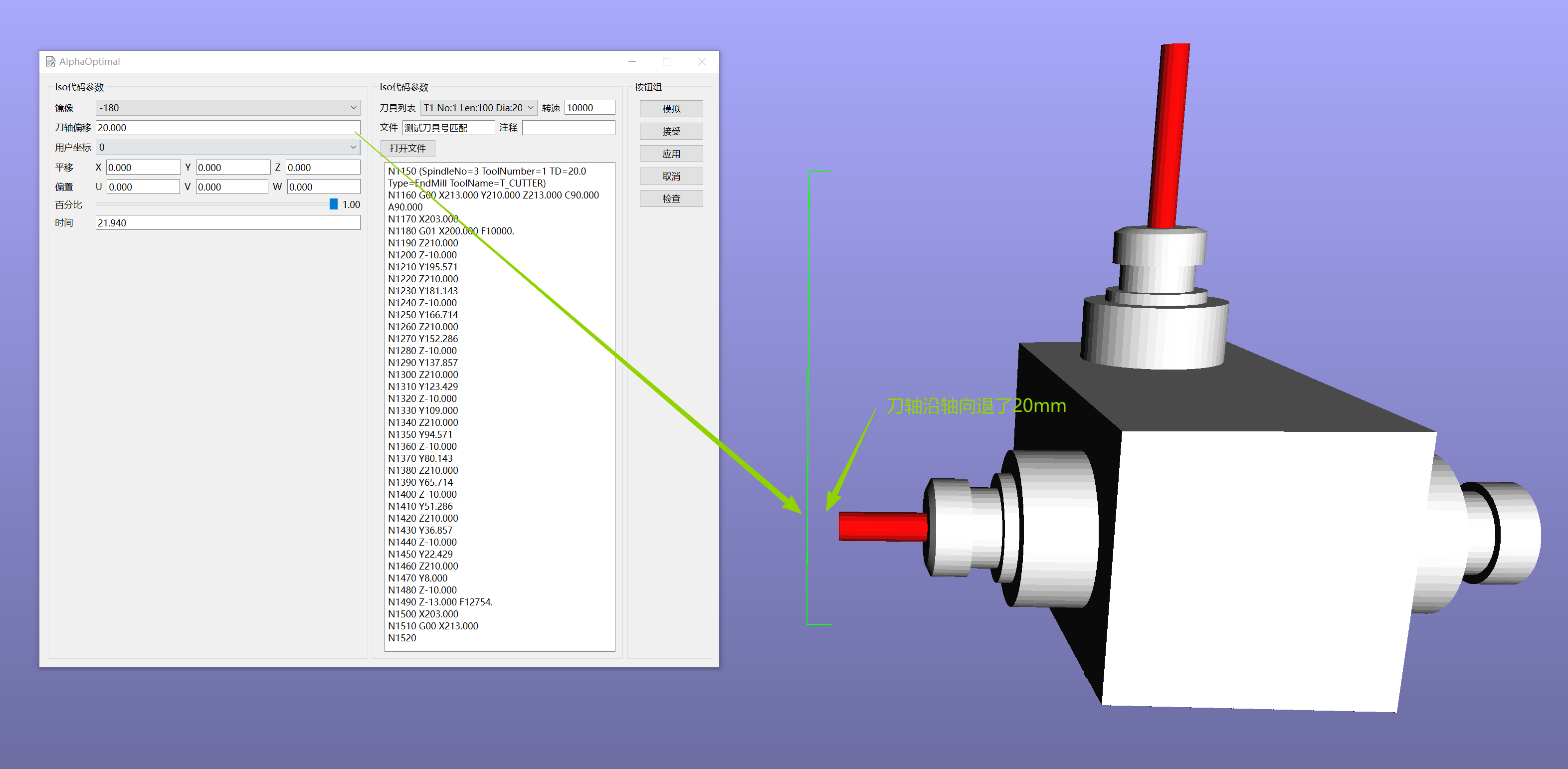Click the 模拟 simulate button

671,109
